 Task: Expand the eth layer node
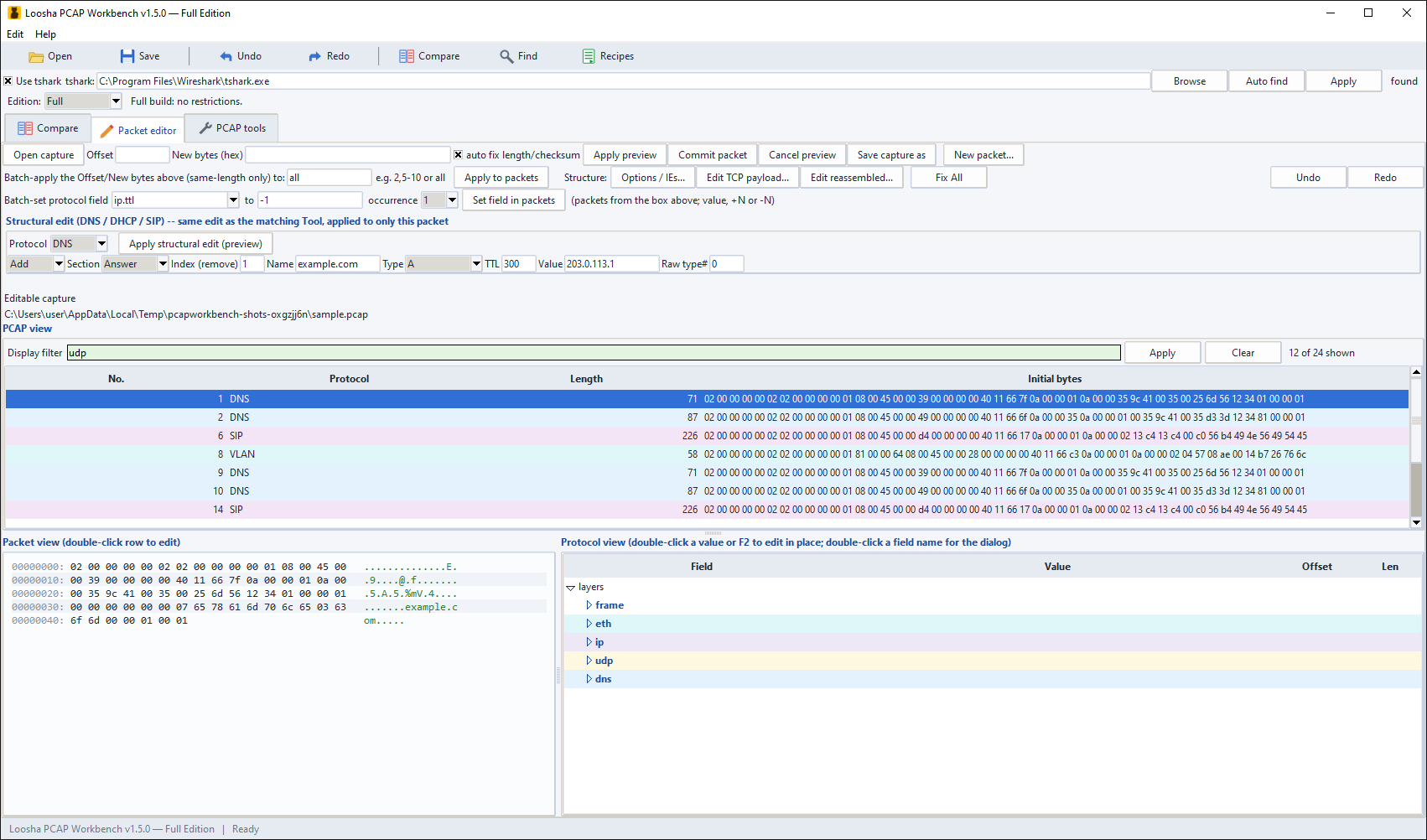pyautogui.click(x=589, y=624)
